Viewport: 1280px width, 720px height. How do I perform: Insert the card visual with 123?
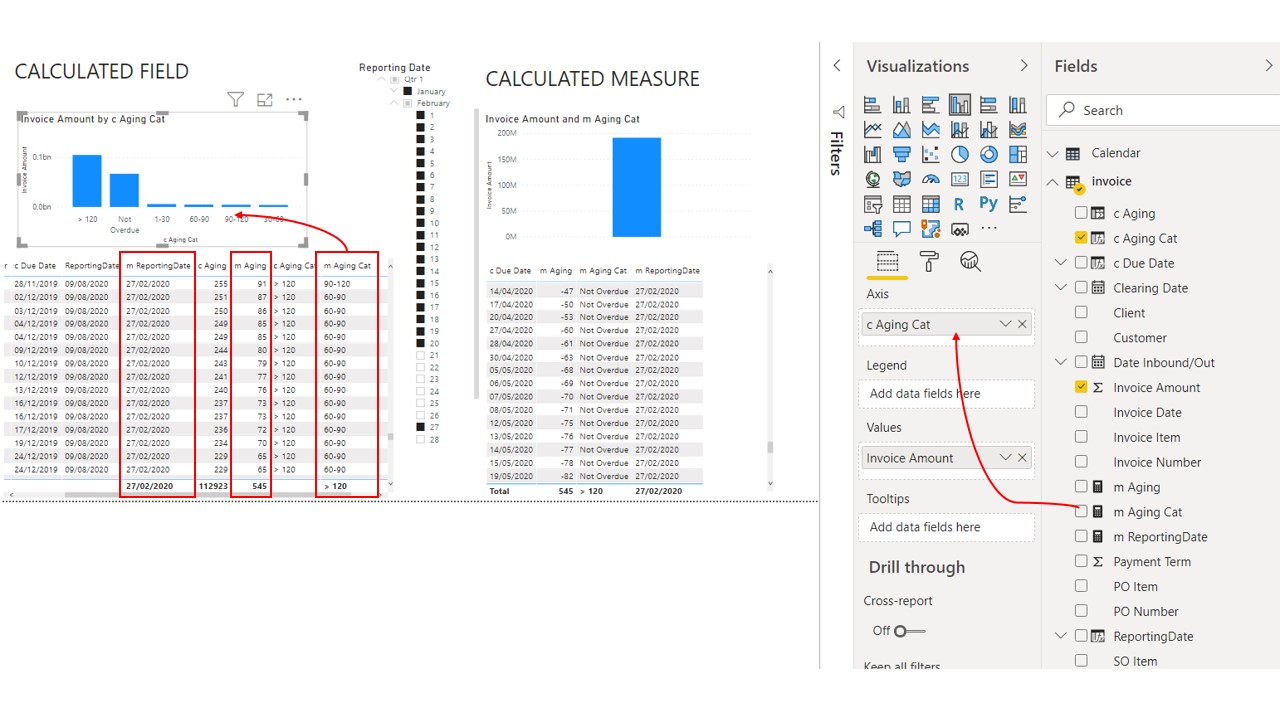click(960, 179)
